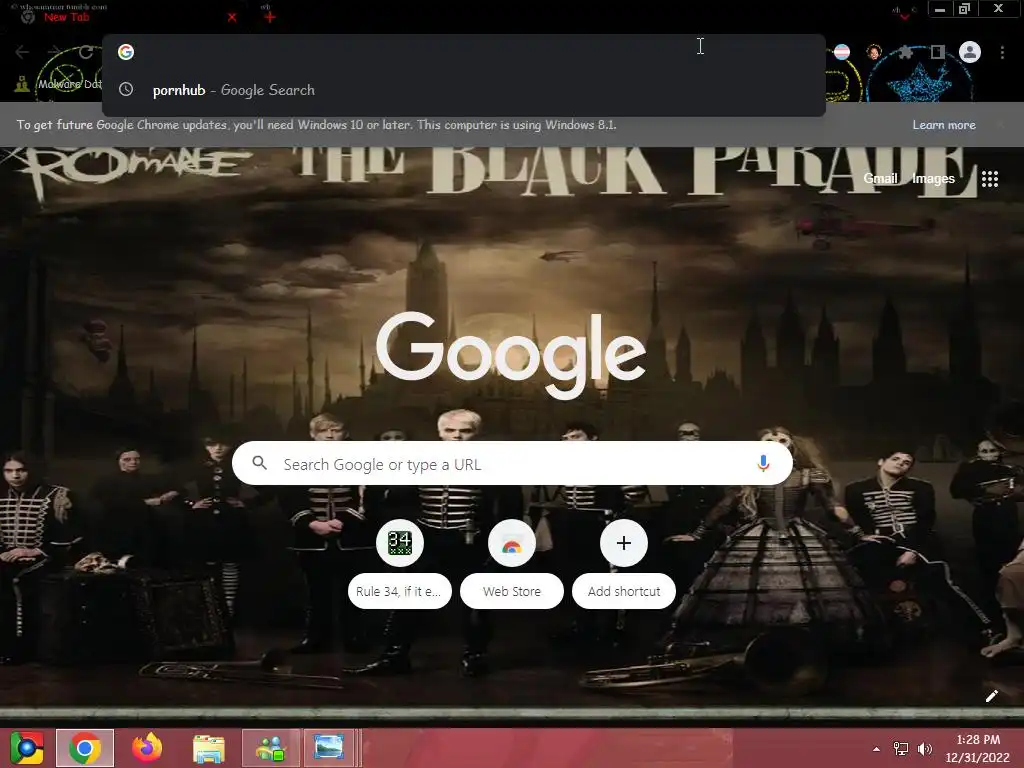The image size is (1024, 768).
Task: Open a new tab with the plus button
Action: point(270,17)
